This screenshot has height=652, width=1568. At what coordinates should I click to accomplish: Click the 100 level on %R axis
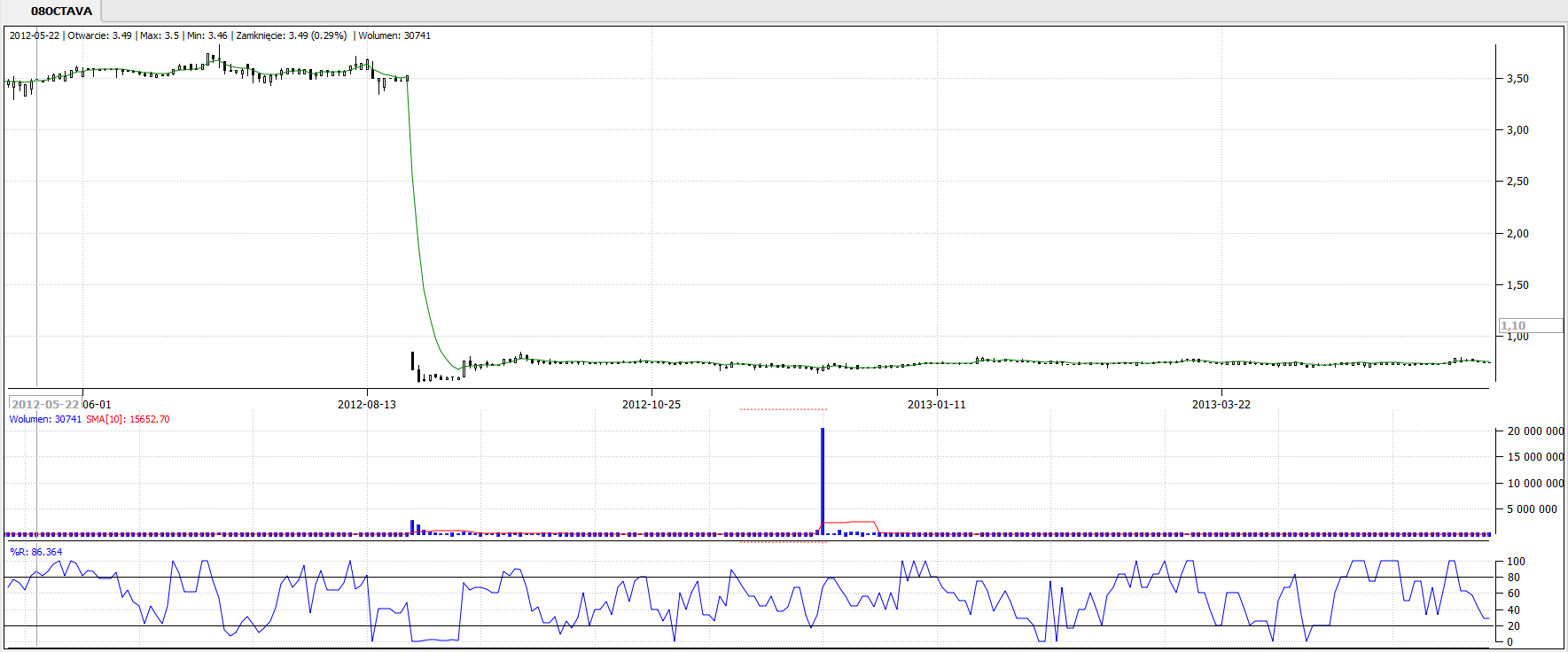coord(1516,562)
